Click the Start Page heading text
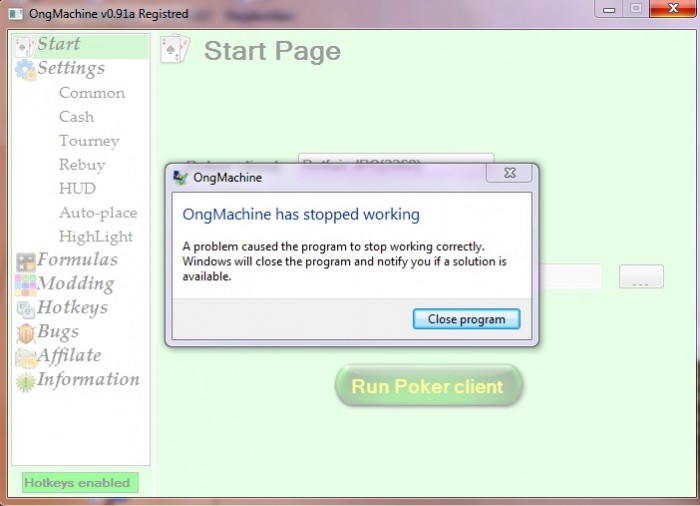Screen dimensions: 700x506 coord(272,50)
